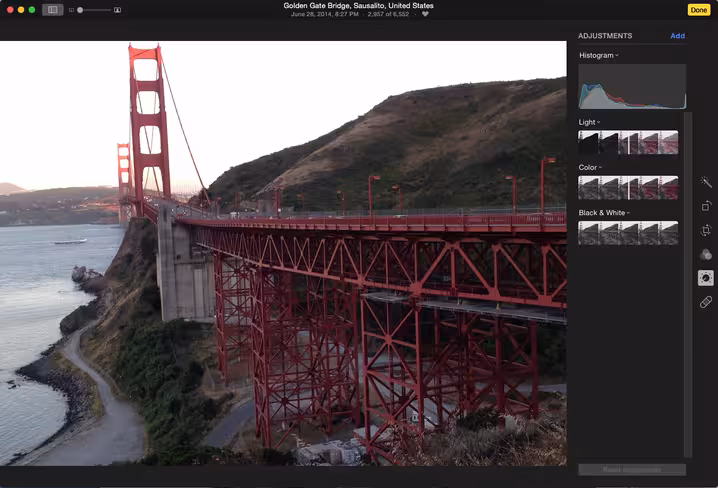Toggle the split view sidebar button
718x488 pixels.
[x=53, y=10]
